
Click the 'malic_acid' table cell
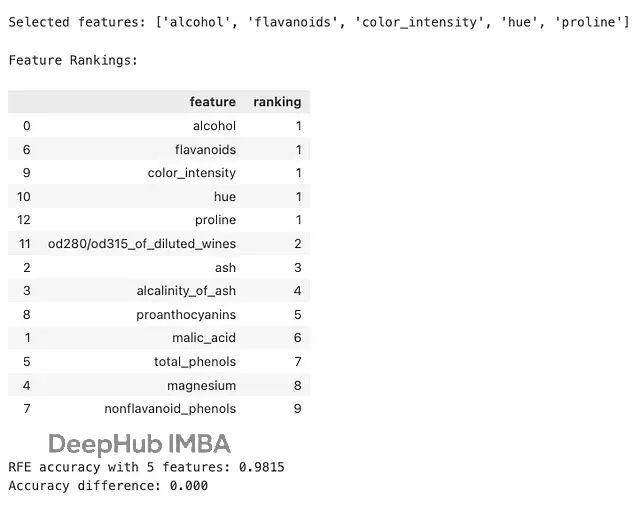pos(204,338)
